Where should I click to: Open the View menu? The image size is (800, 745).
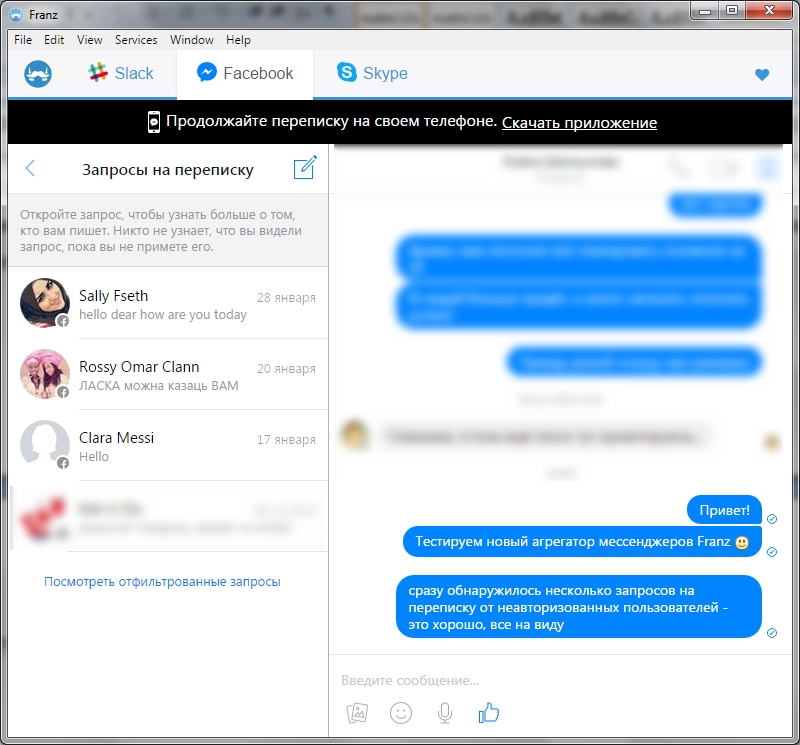90,40
